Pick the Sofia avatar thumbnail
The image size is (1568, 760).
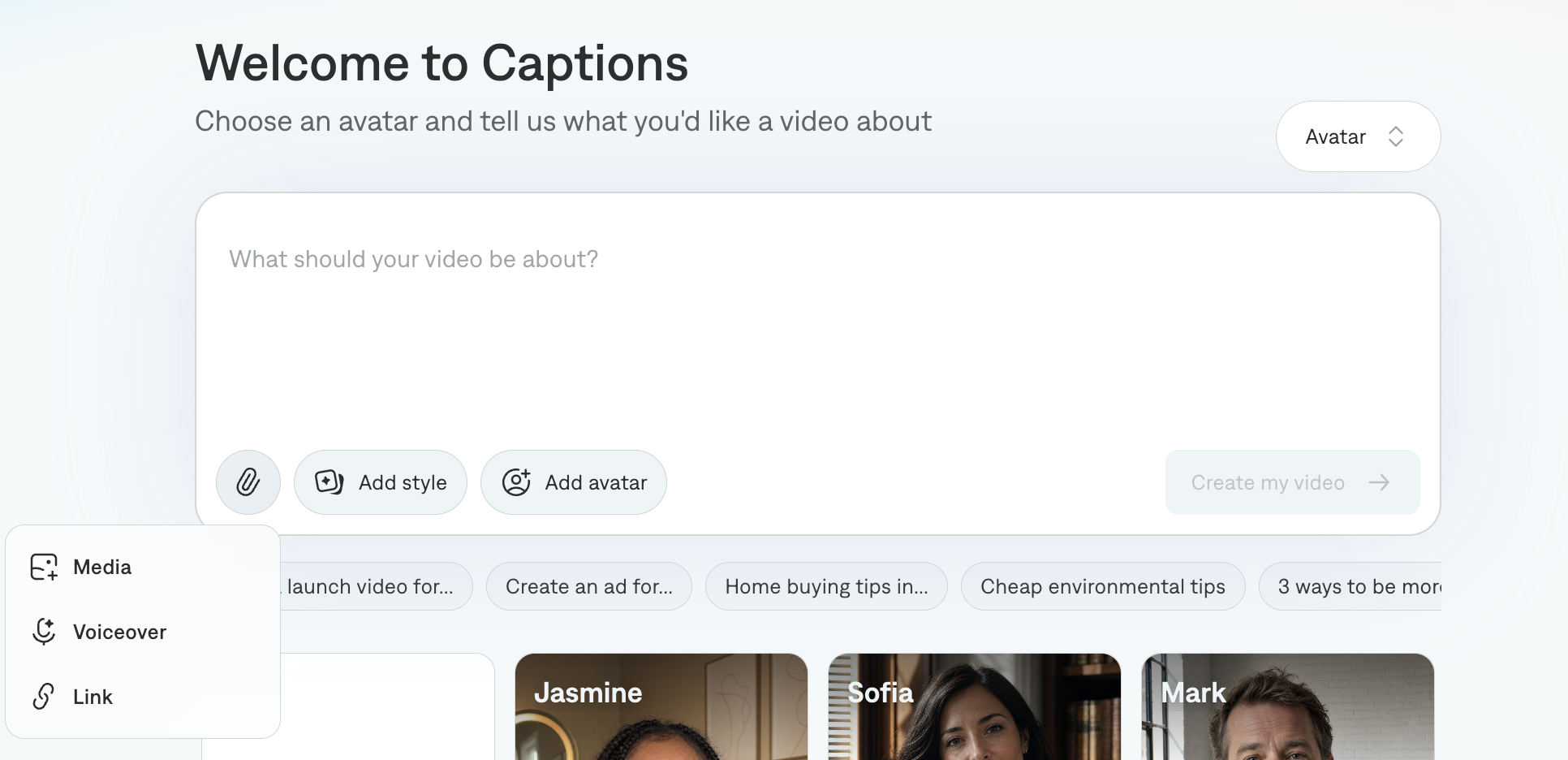pos(975,706)
